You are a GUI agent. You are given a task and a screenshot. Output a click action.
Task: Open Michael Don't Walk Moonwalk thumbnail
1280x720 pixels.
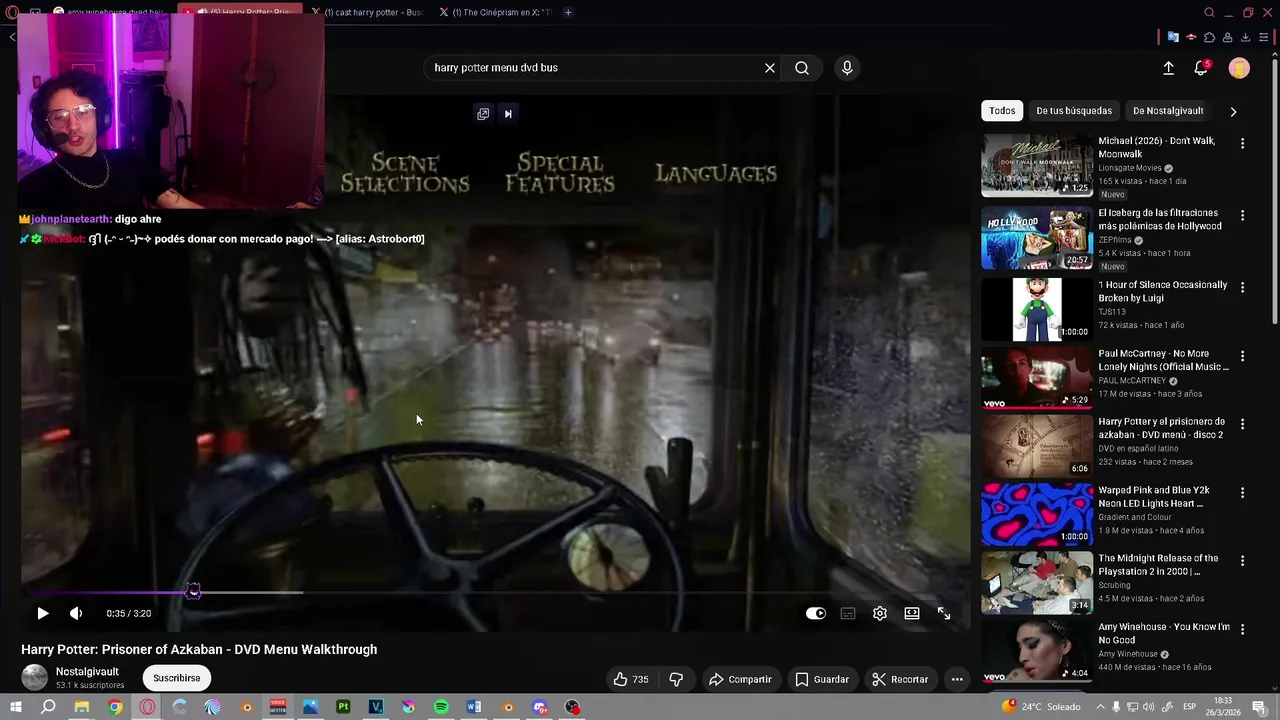[1037, 166]
